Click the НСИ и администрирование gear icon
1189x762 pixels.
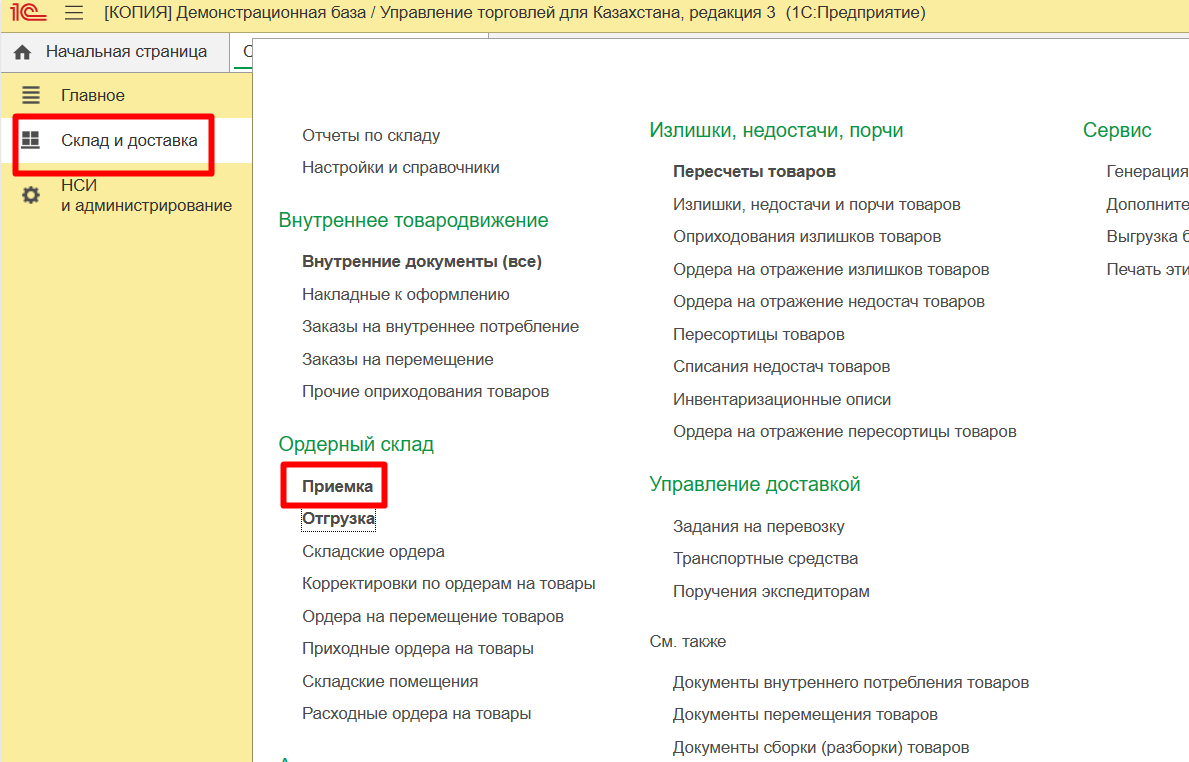31,195
